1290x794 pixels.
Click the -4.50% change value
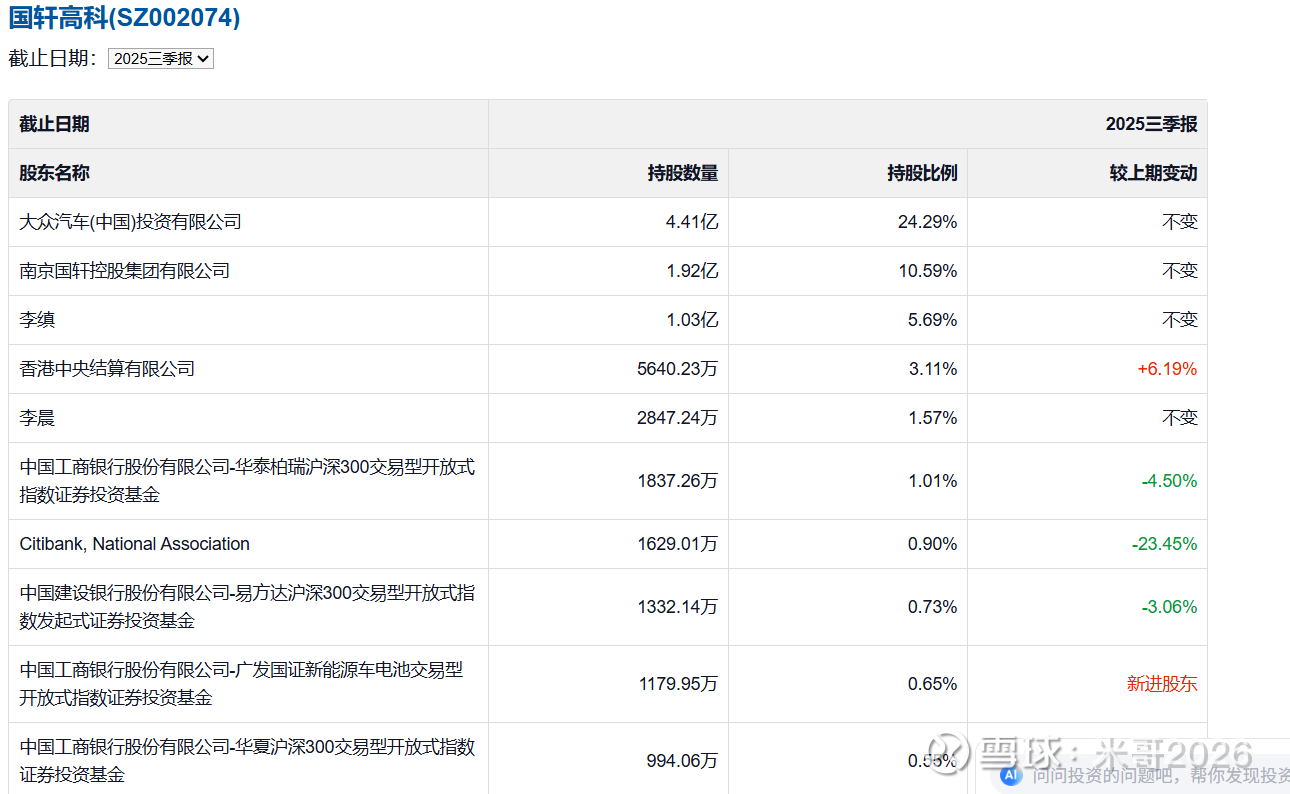coord(1169,481)
